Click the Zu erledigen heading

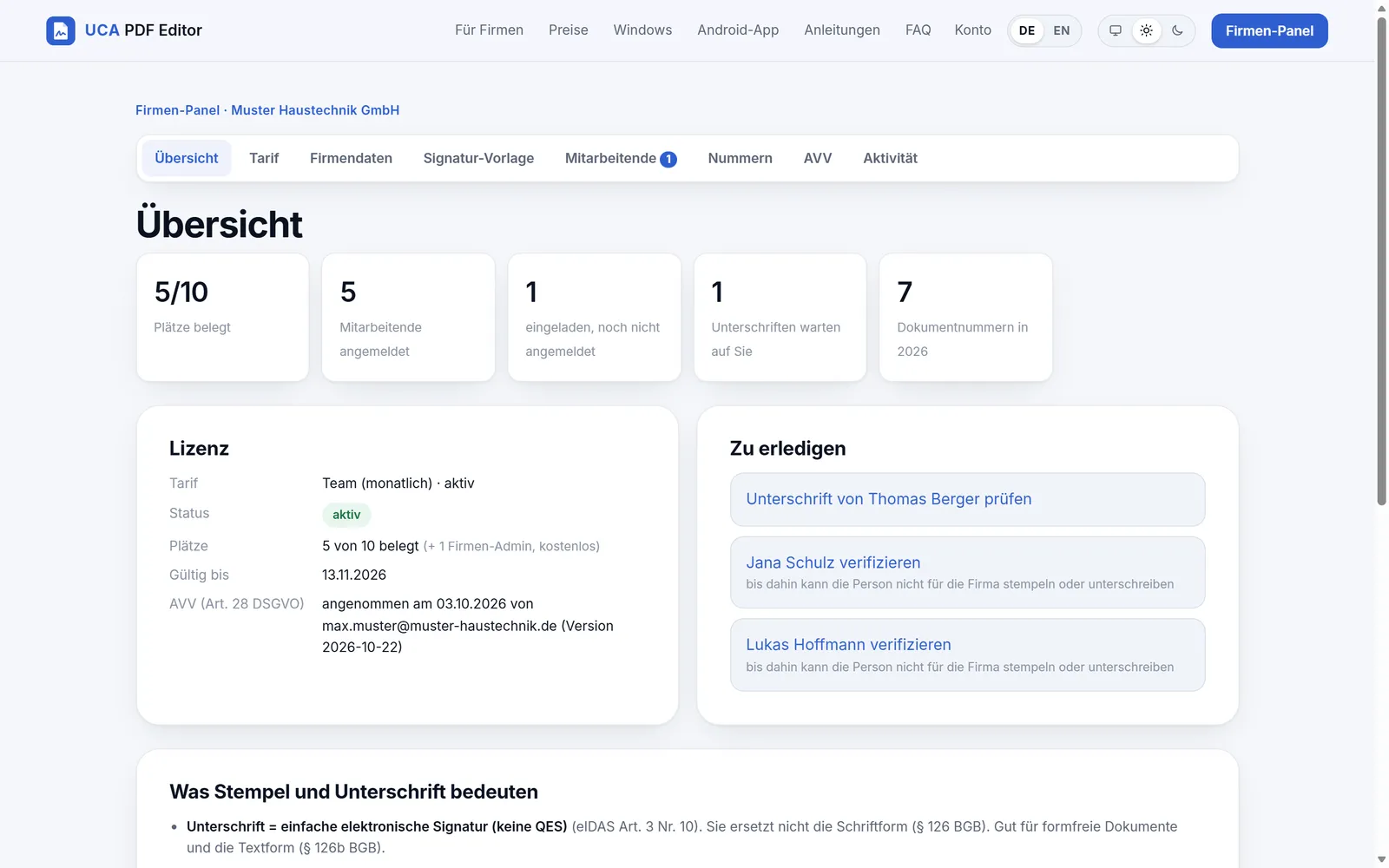(x=787, y=449)
